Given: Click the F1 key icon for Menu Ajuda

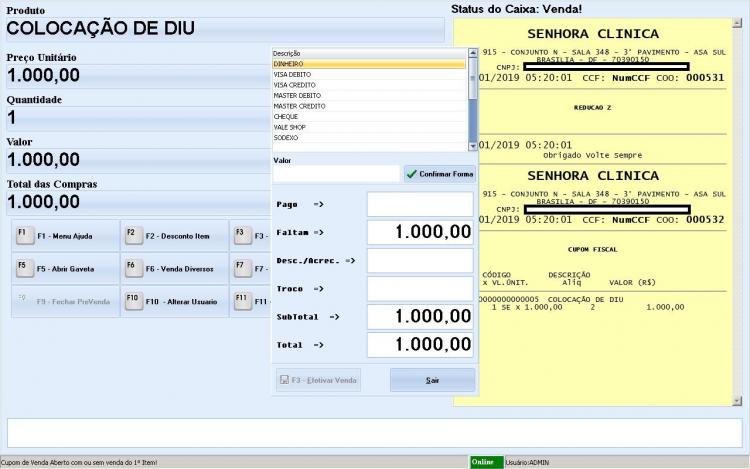Looking at the screenshot, I should point(25,236).
